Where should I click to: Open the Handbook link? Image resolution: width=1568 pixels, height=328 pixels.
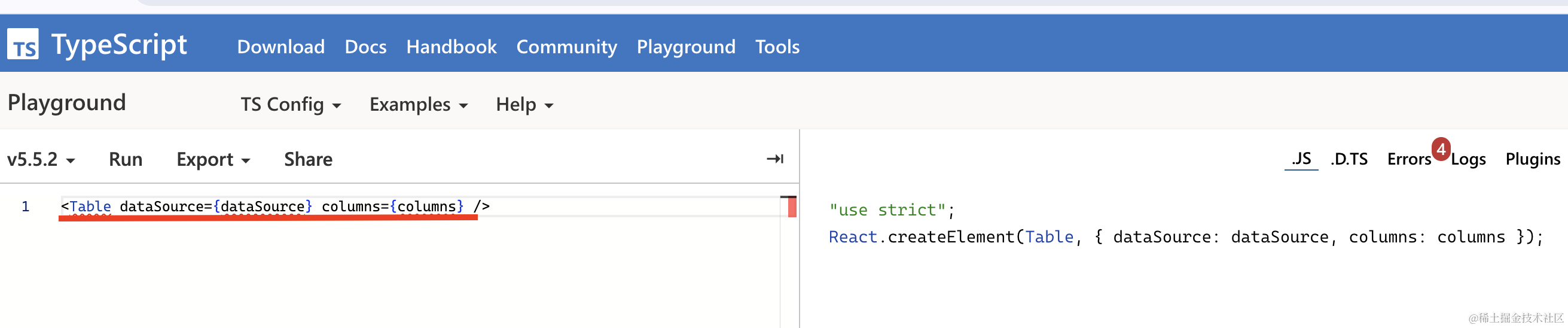tap(451, 47)
